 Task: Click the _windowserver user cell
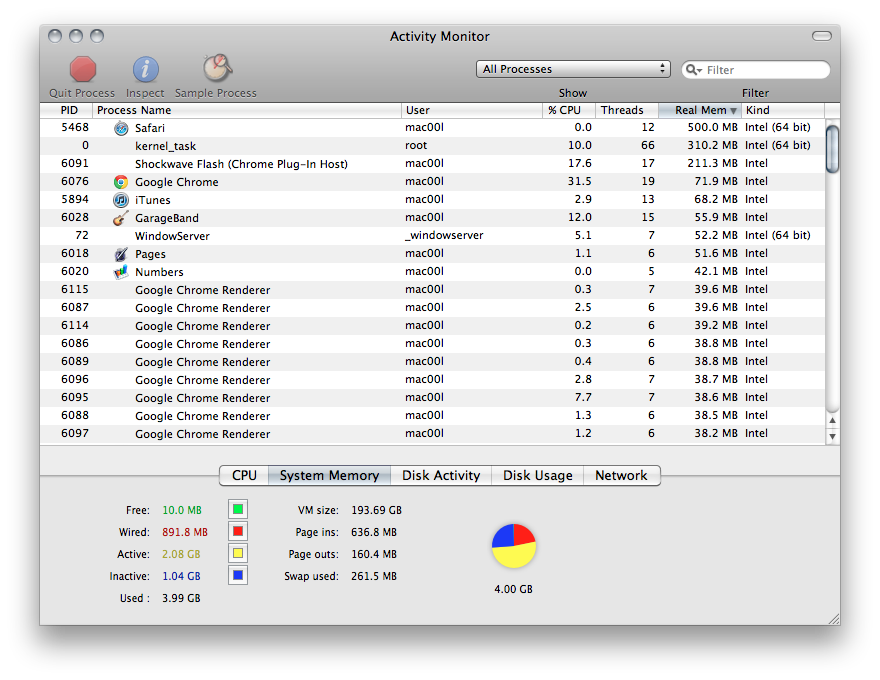444,235
